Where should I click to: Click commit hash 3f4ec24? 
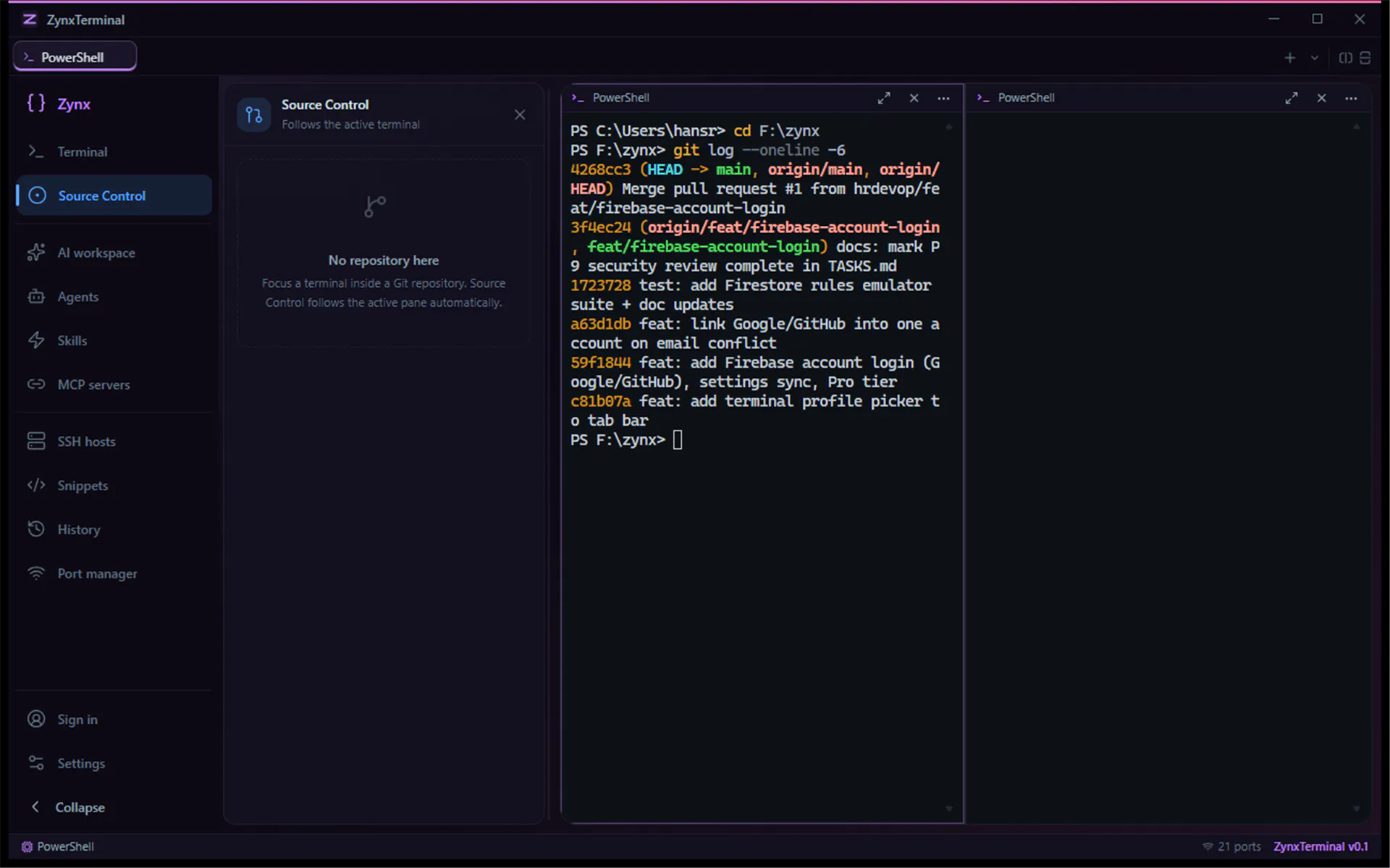(600, 227)
